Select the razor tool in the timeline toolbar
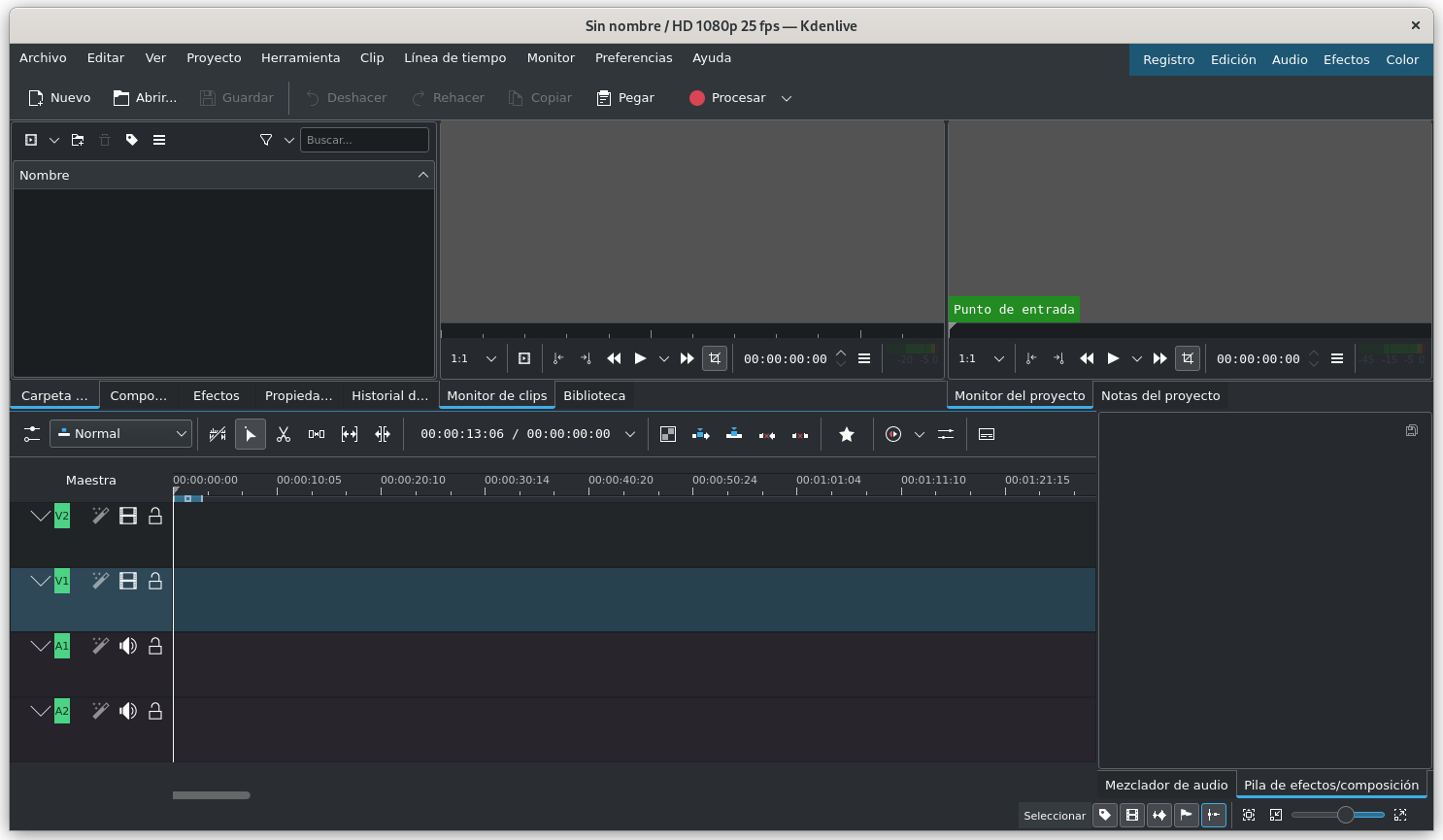1443x840 pixels. point(284,434)
